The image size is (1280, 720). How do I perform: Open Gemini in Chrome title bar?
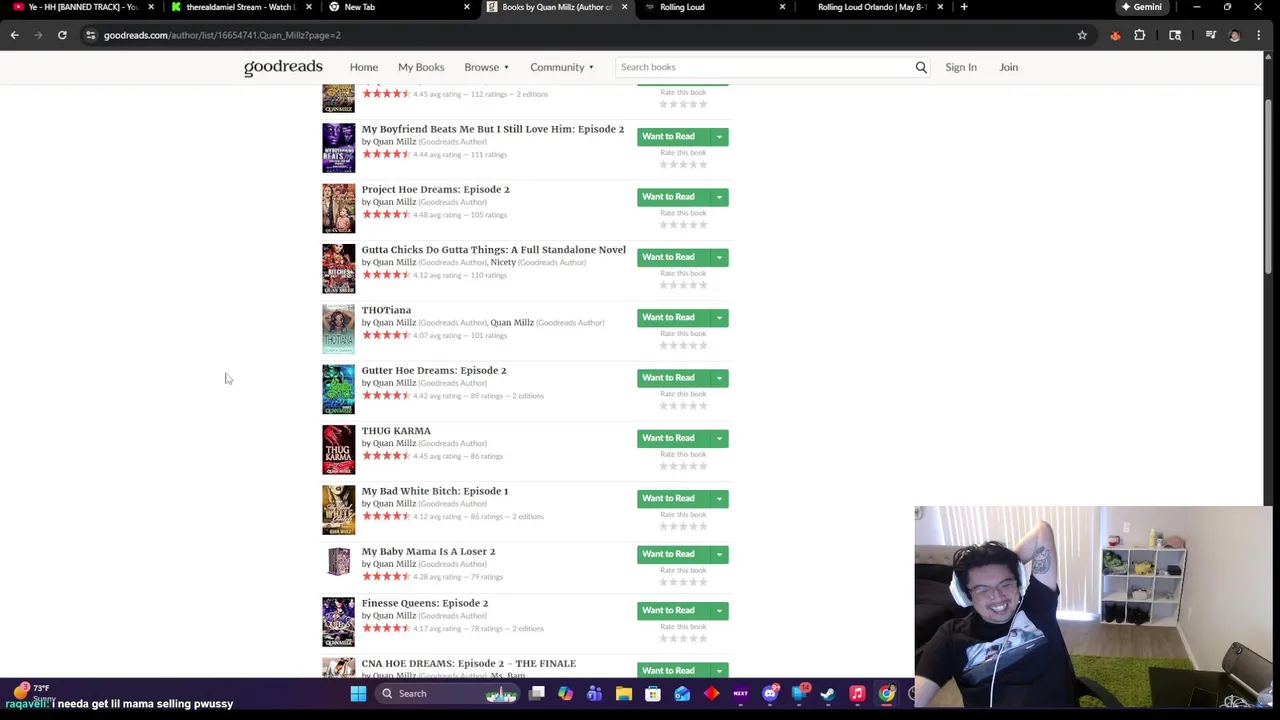pyautogui.click(x=1141, y=7)
